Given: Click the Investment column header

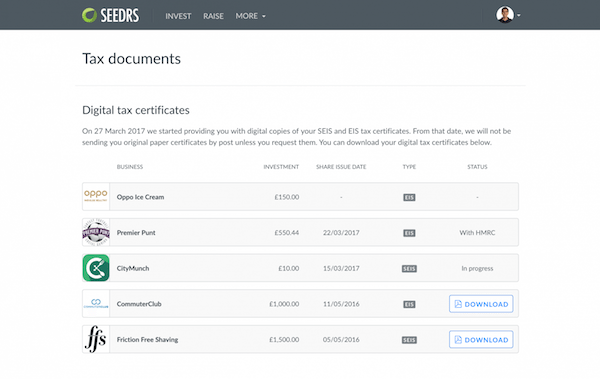Looking at the screenshot, I should 281,167.
